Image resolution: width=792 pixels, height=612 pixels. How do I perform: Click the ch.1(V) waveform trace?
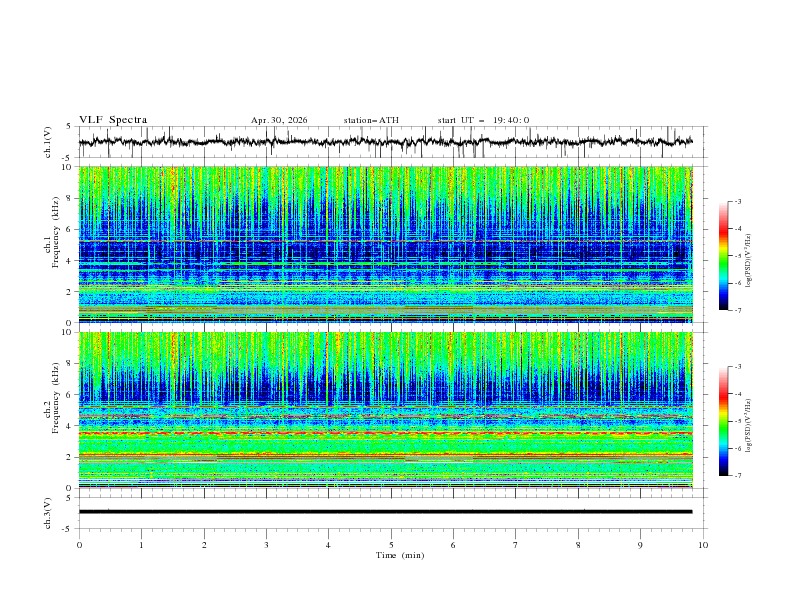pos(385,142)
